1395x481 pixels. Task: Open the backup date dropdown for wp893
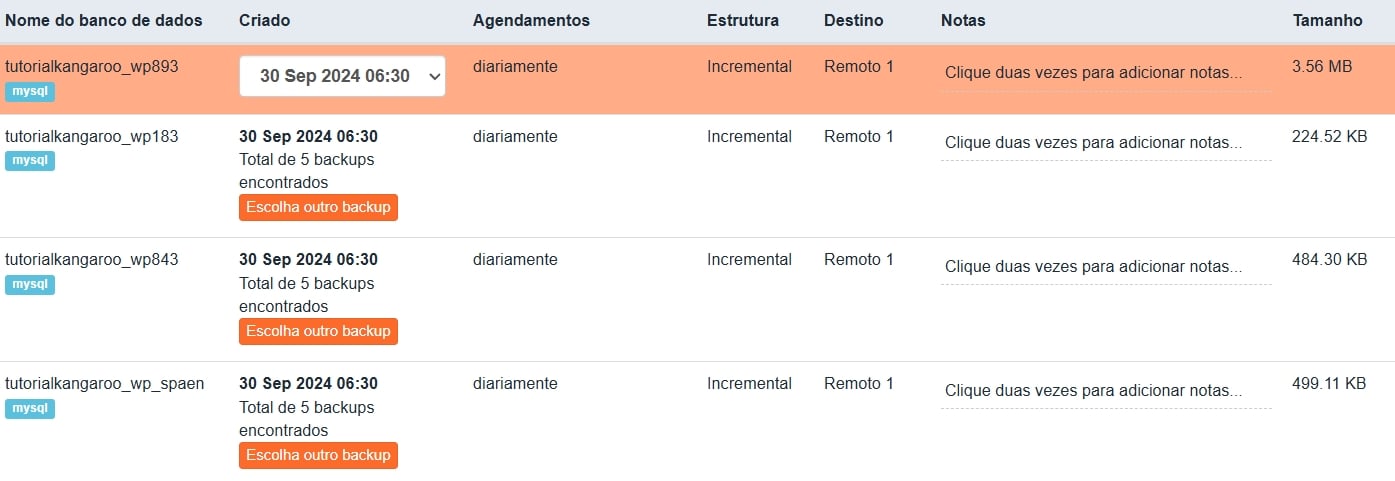(x=342, y=76)
